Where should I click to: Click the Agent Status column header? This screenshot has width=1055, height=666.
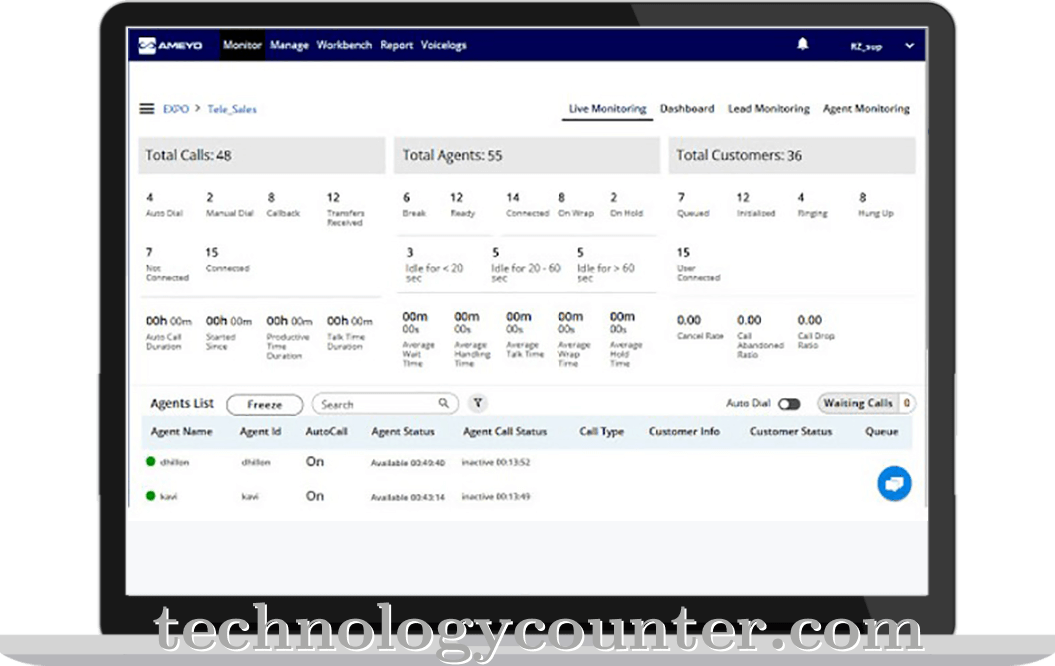pos(402,431)
